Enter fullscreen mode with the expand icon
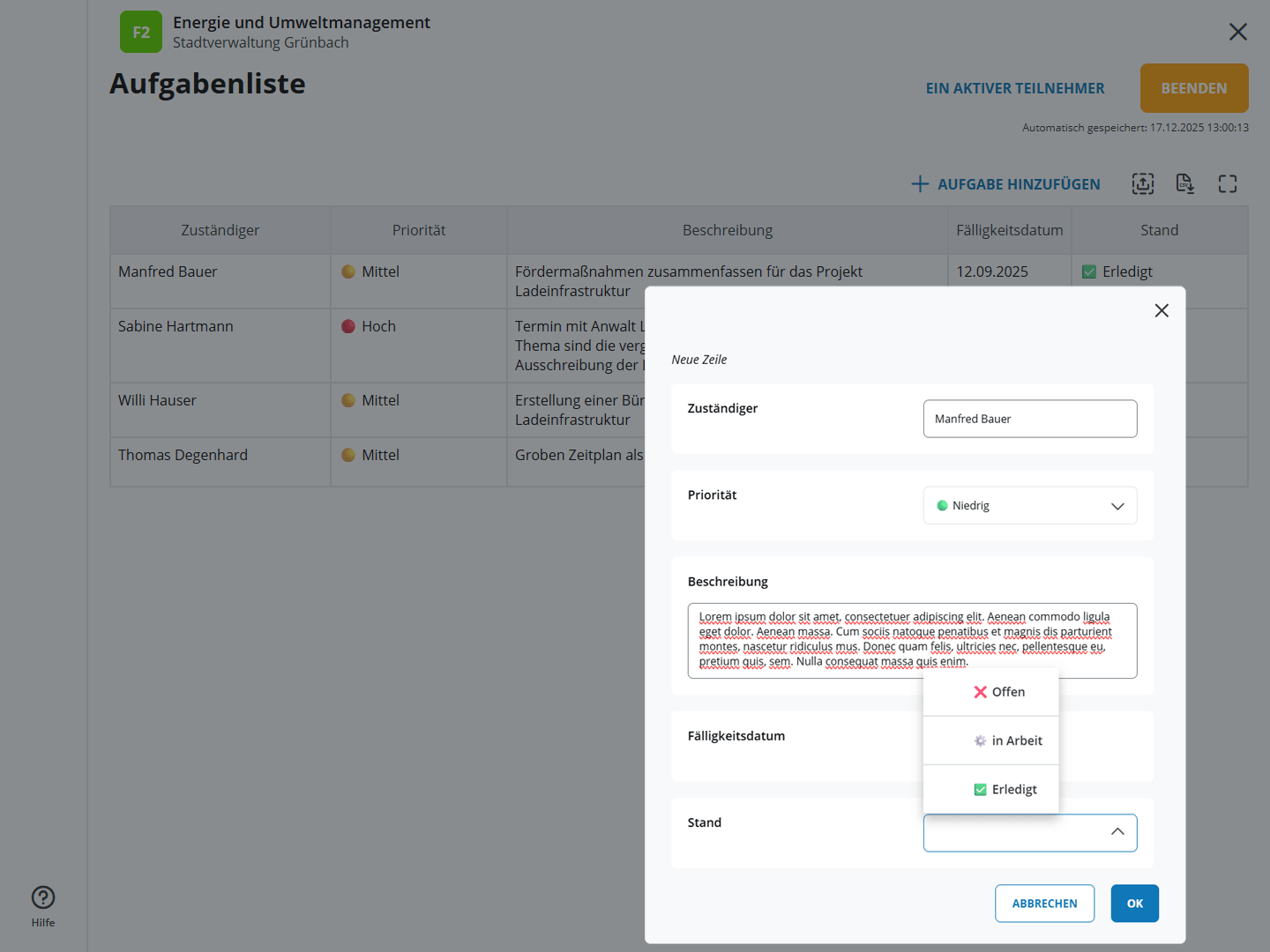1270x952 pixels. (1228, 183)
